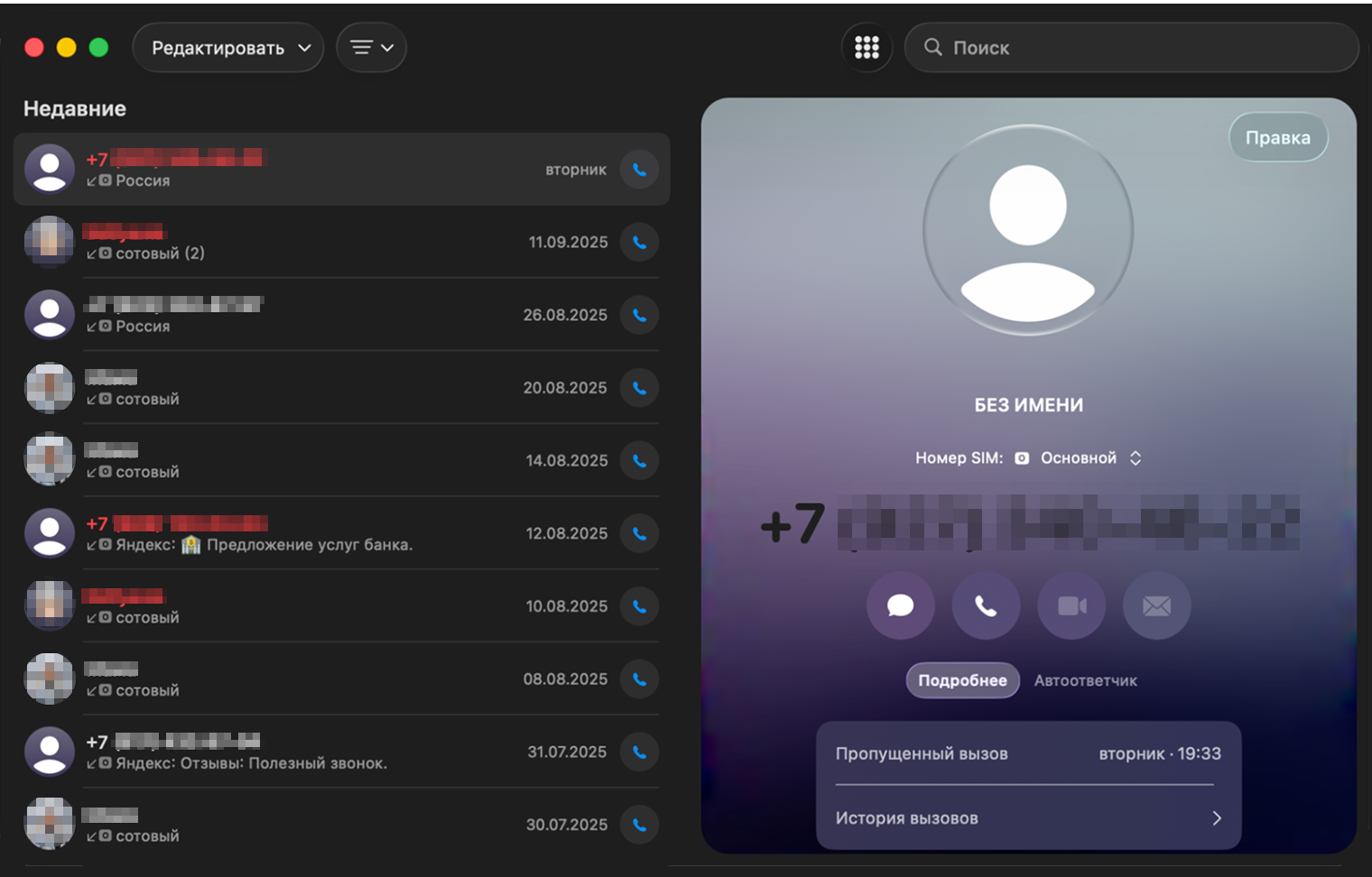Viewport: 1372px width, 877px height.
Task: Call back the number from вторник
Action: coord(639,170)
